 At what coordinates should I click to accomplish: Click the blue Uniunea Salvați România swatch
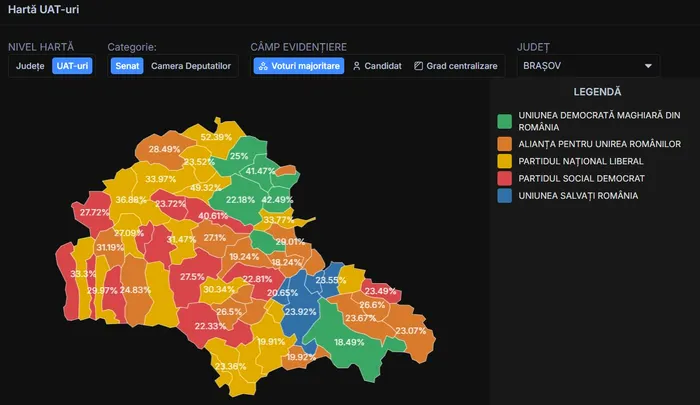point(505,196)
